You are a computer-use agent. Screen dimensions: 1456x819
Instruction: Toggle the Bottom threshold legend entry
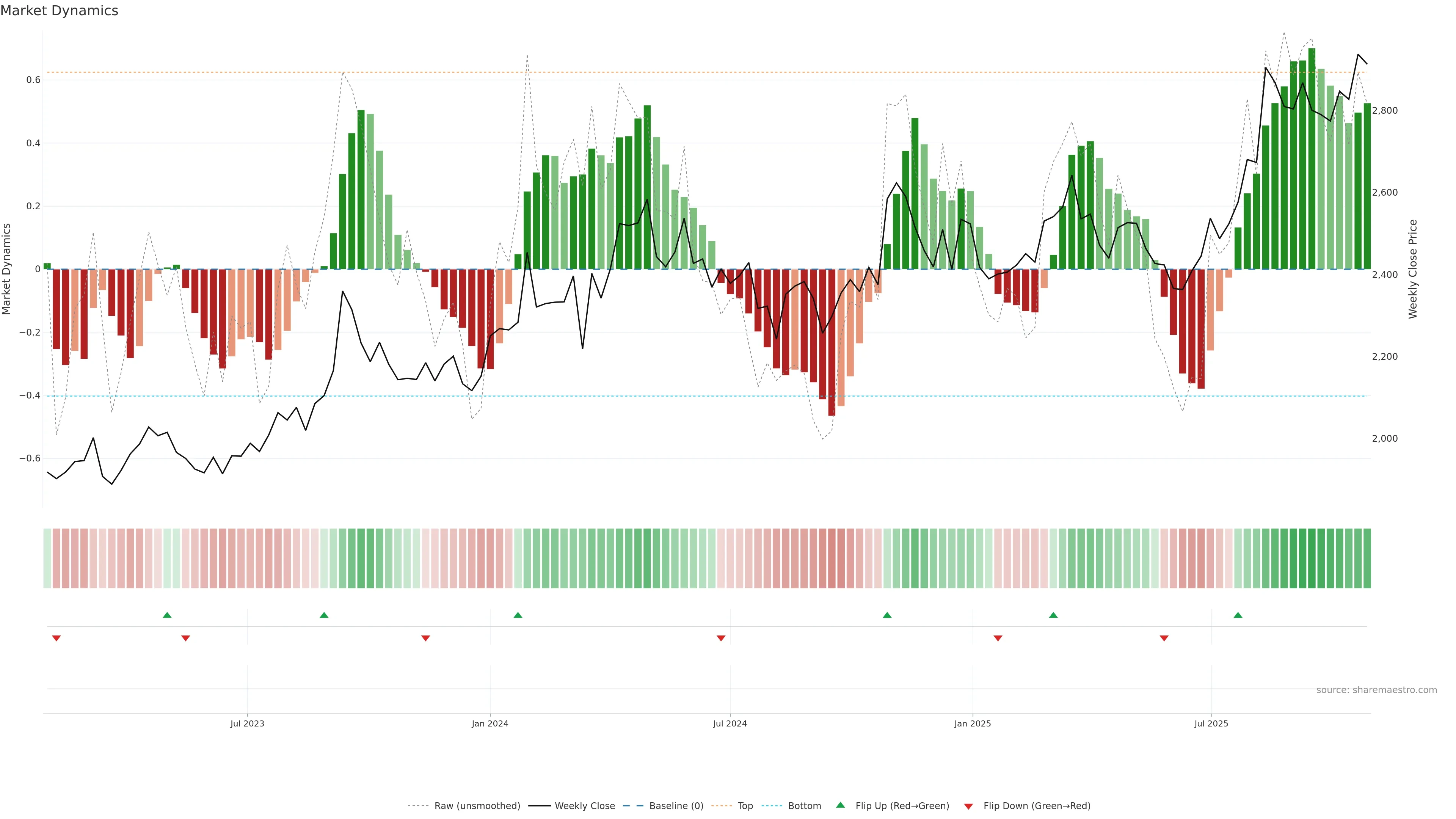(804, 806)
